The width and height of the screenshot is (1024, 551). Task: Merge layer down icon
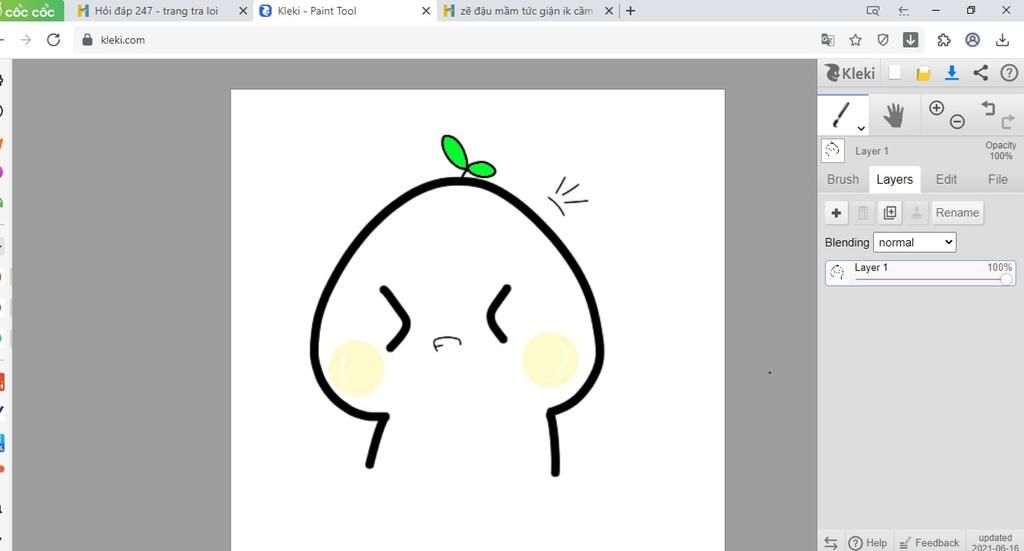916,213
